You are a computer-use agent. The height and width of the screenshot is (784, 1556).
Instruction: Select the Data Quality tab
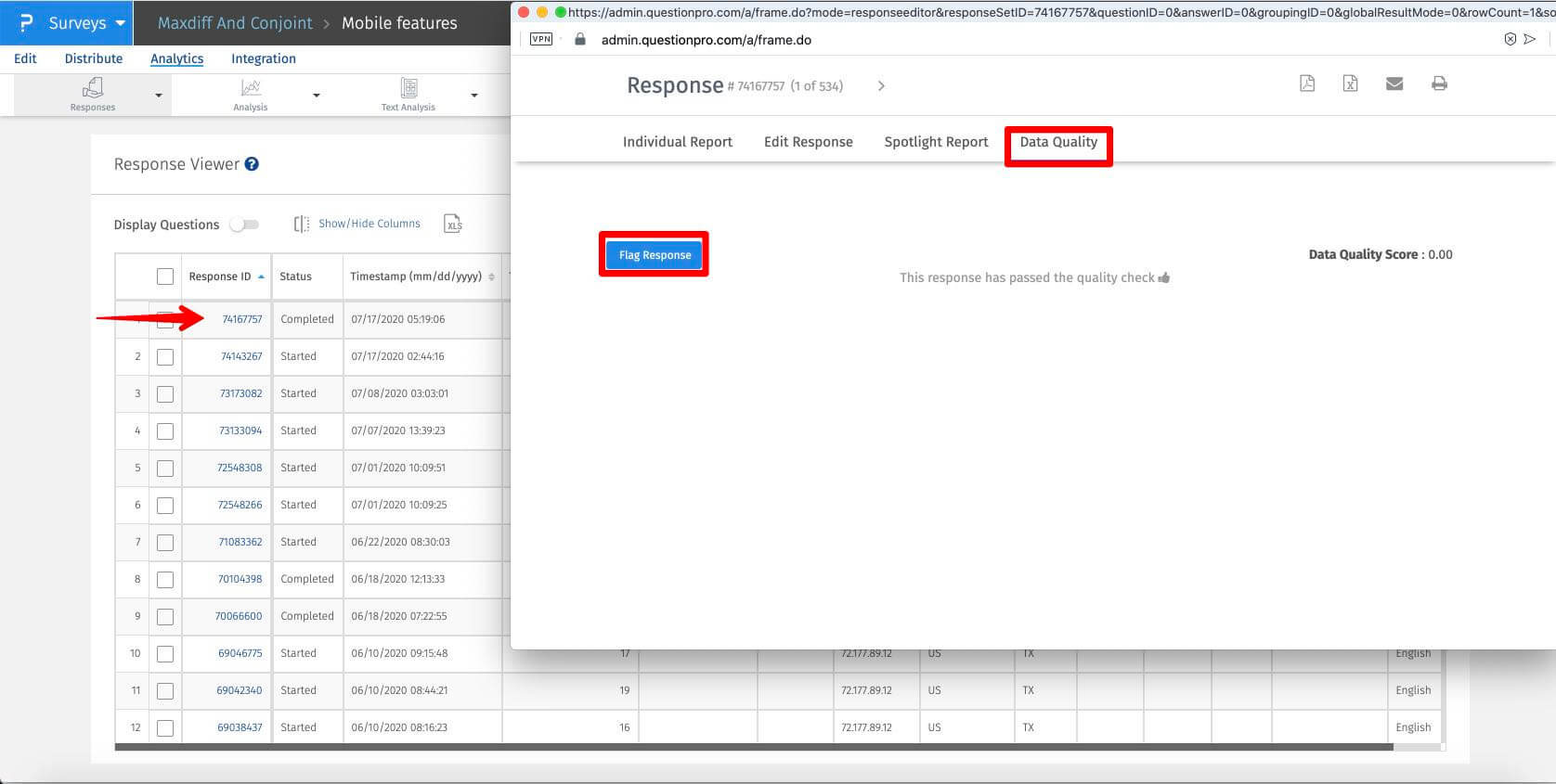point(1058,142)
